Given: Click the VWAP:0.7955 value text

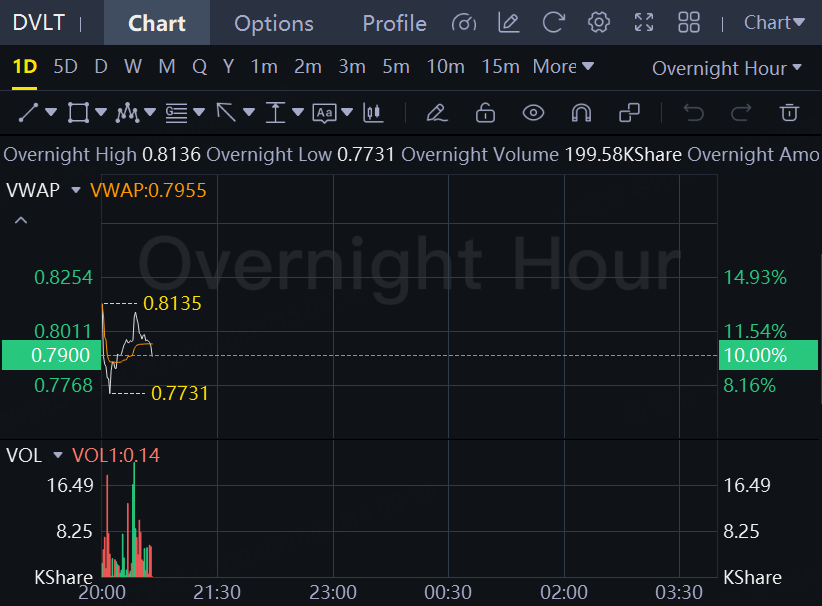Looking at the screenshot, I should pyautogui.click(x=148, y=190).
